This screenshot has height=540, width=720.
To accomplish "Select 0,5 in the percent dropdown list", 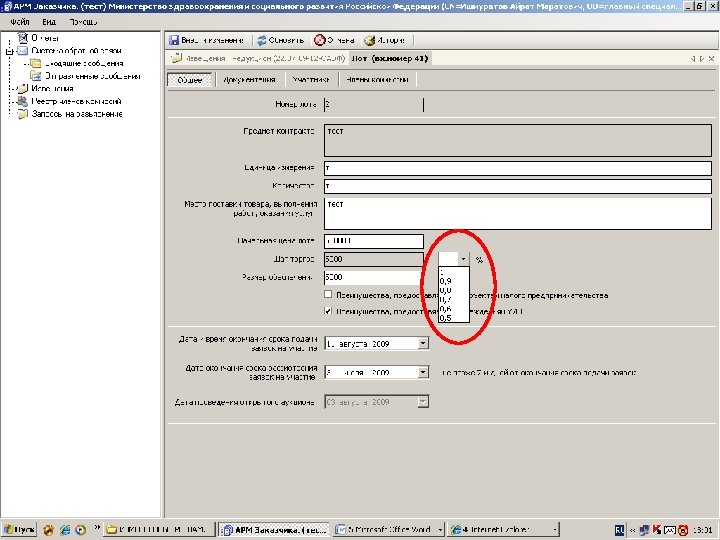I will (x=454, y=317).
